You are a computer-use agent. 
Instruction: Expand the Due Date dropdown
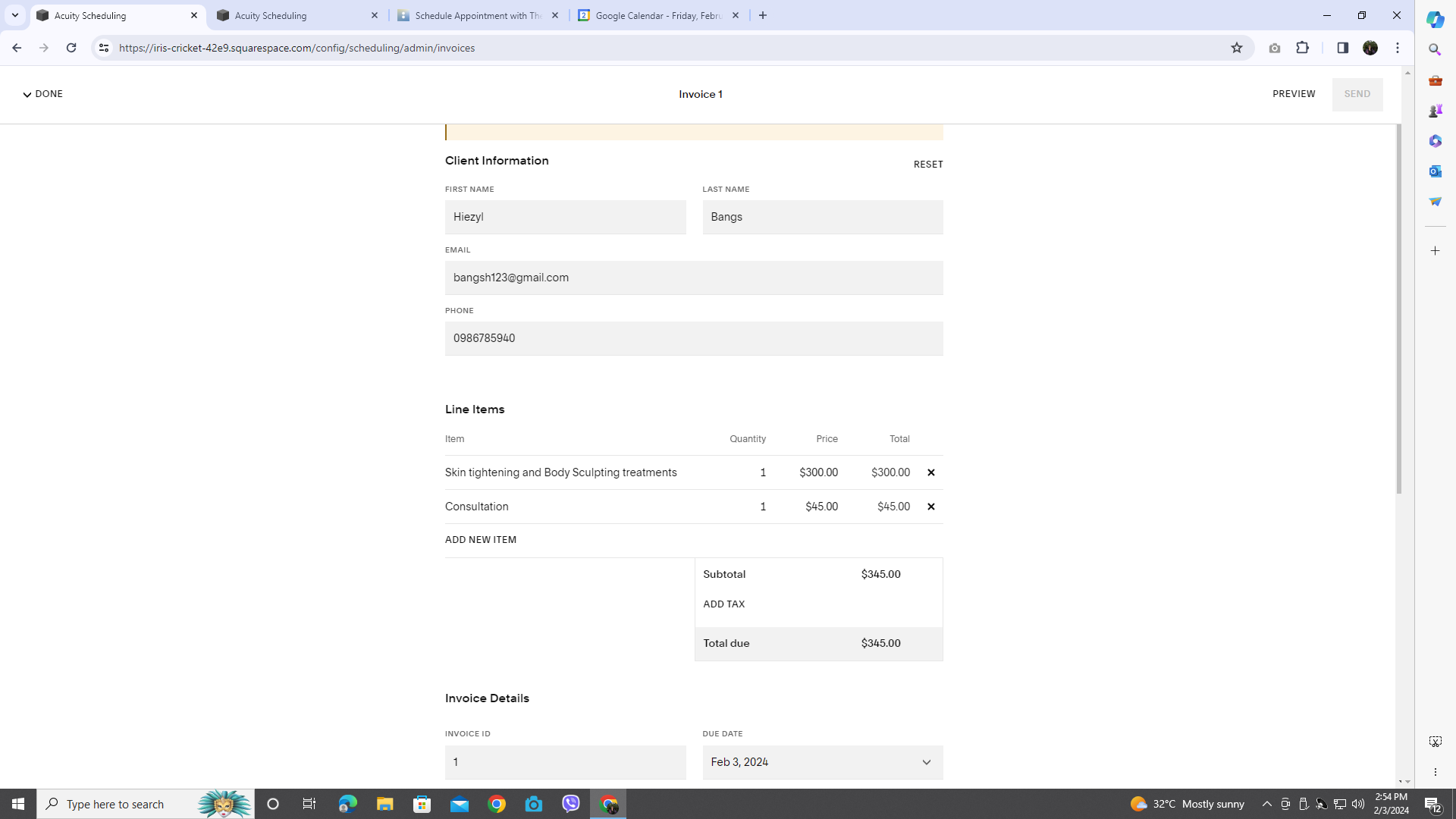pyautogui.click(x=925, y=762)
